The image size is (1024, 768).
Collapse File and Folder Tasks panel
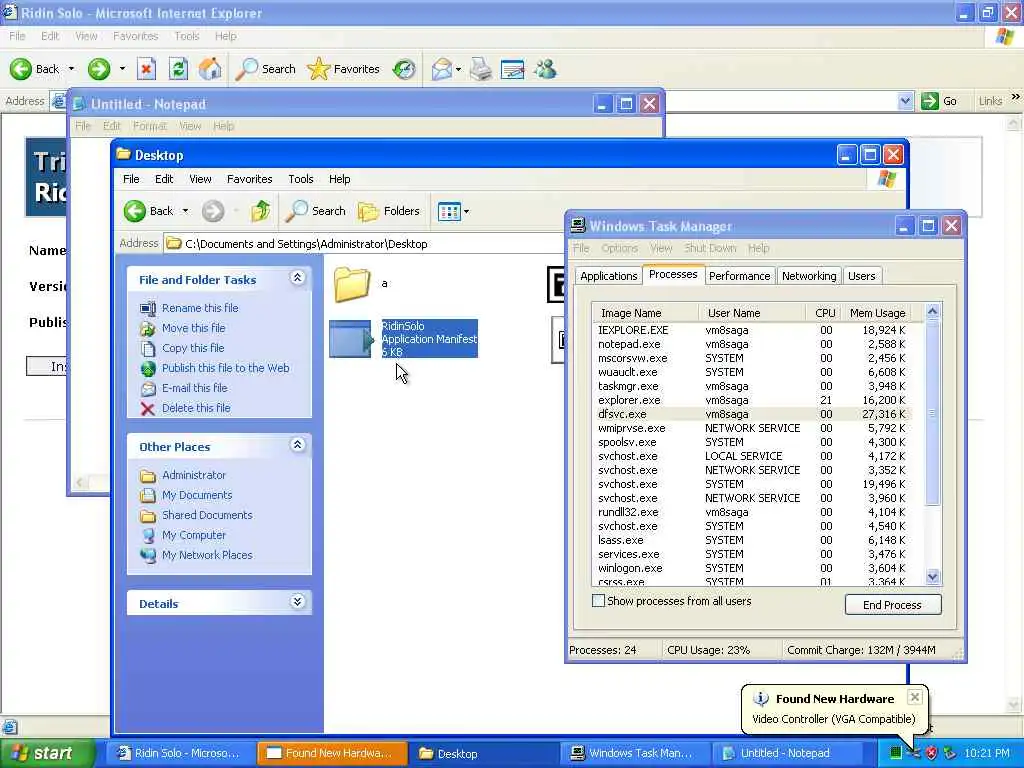coord(297,278)
